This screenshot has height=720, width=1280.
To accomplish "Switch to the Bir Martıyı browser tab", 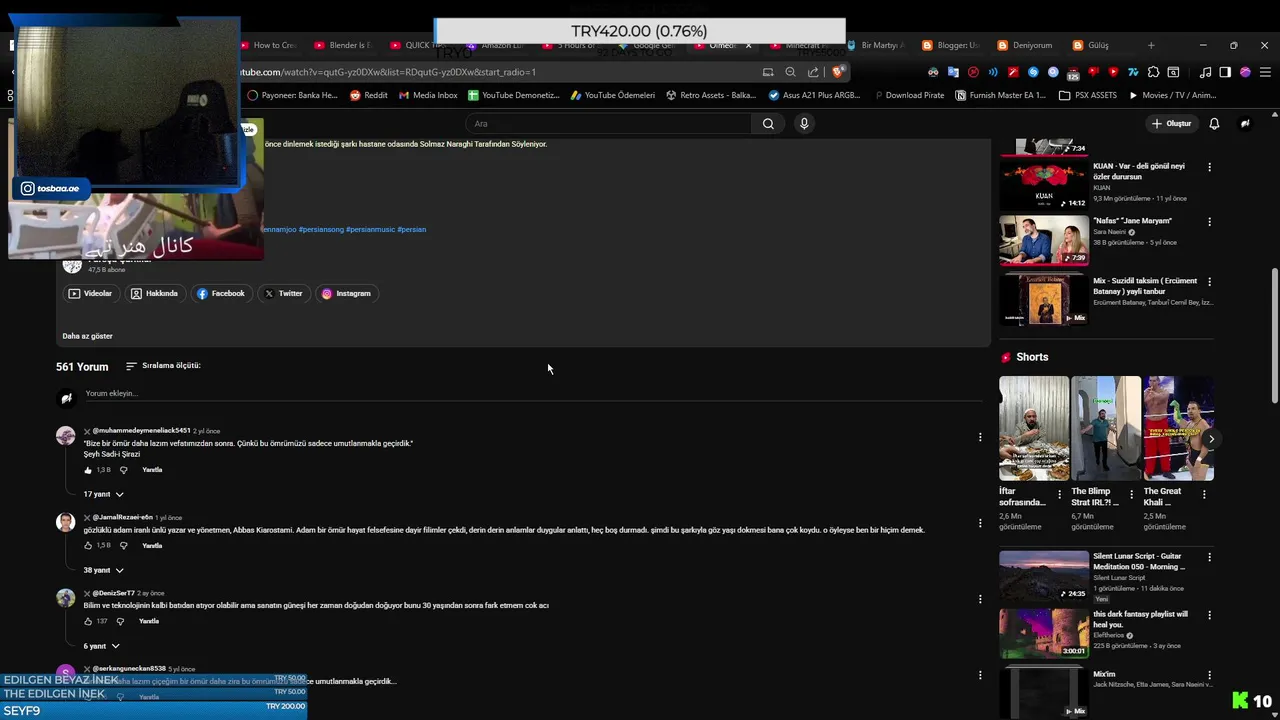I will [x=876, y=45].
